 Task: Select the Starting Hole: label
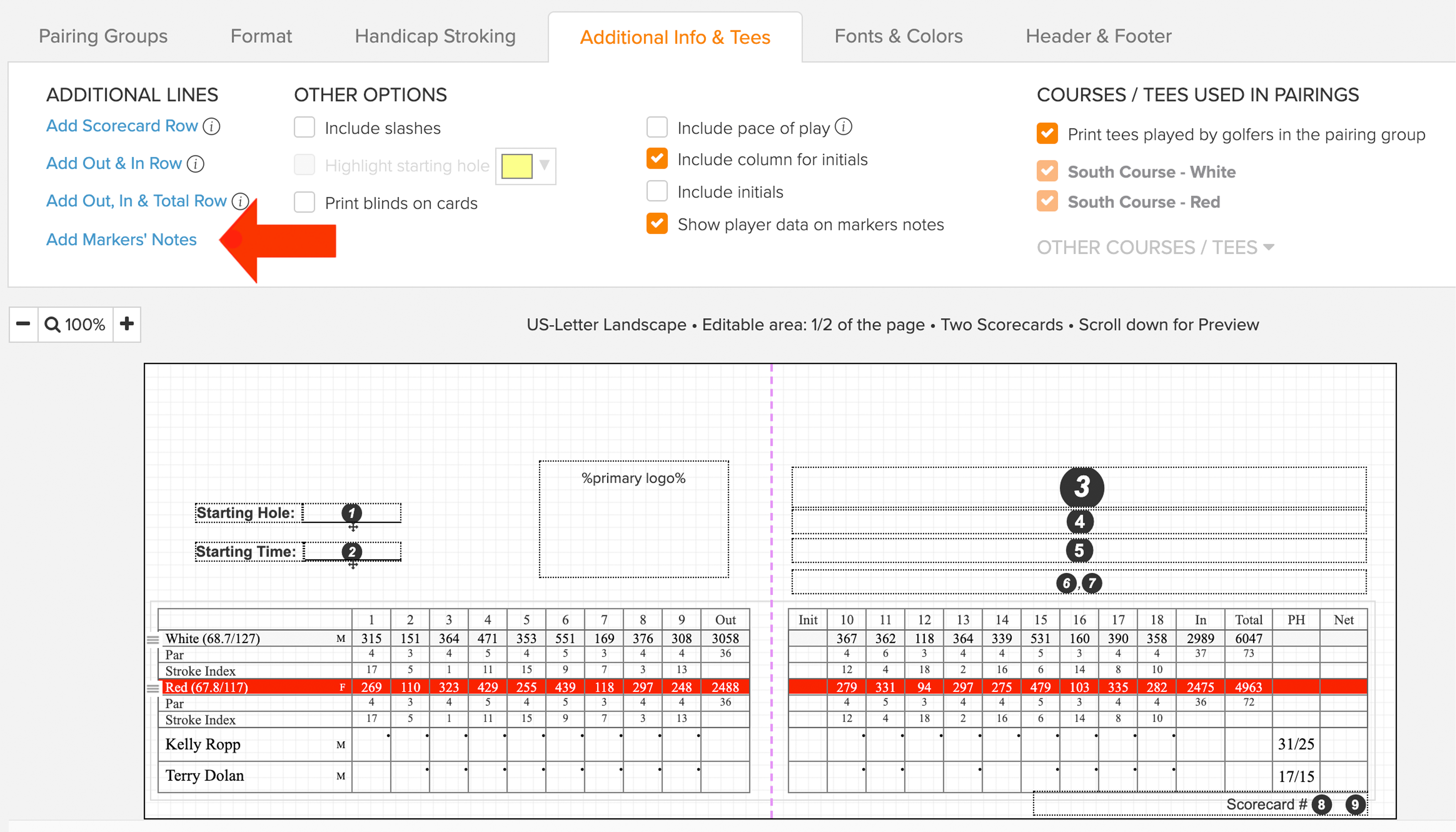click(x=246, y=513)
